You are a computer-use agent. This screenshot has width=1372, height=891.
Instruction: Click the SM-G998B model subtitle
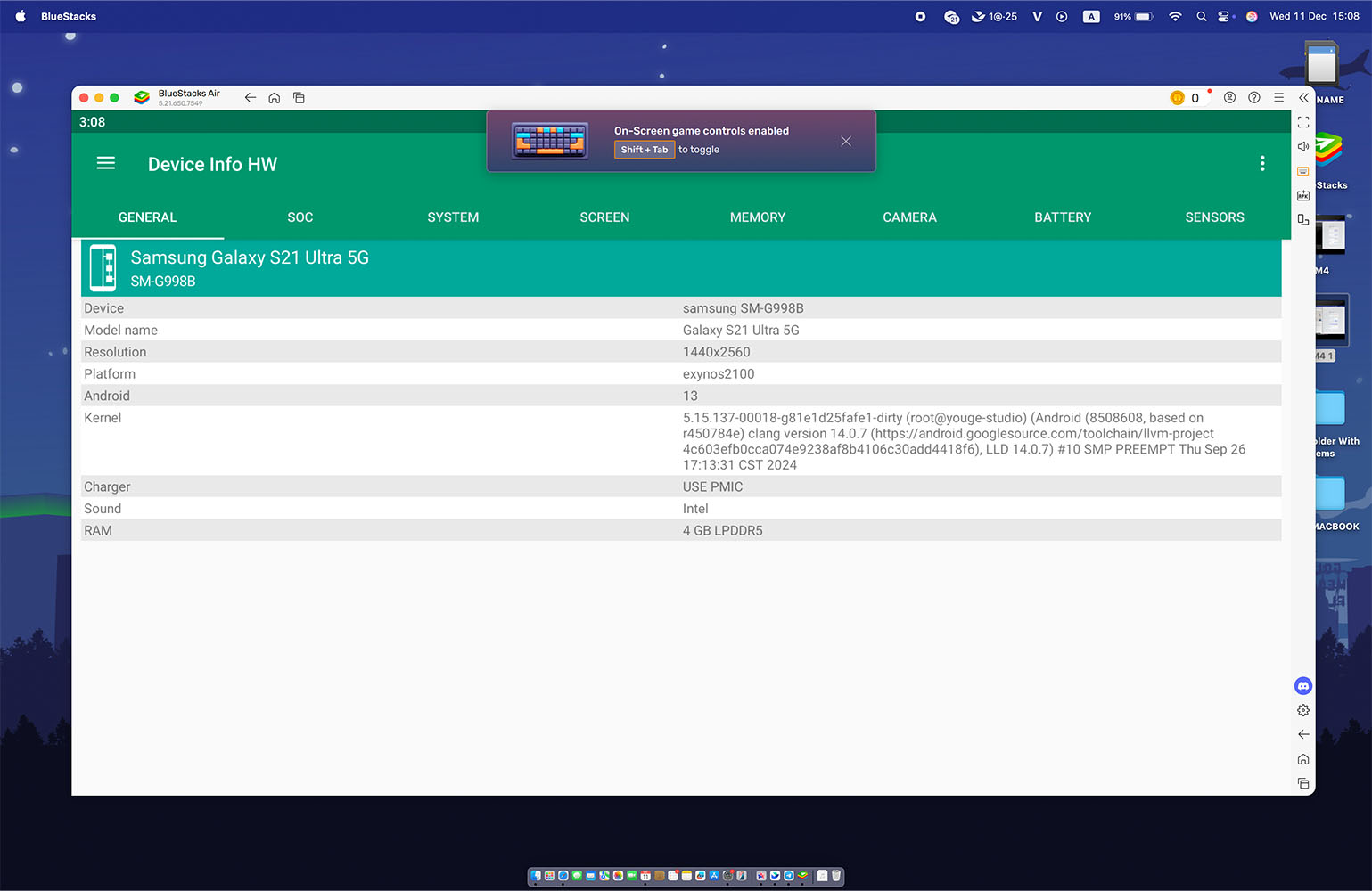click(163, 282)
